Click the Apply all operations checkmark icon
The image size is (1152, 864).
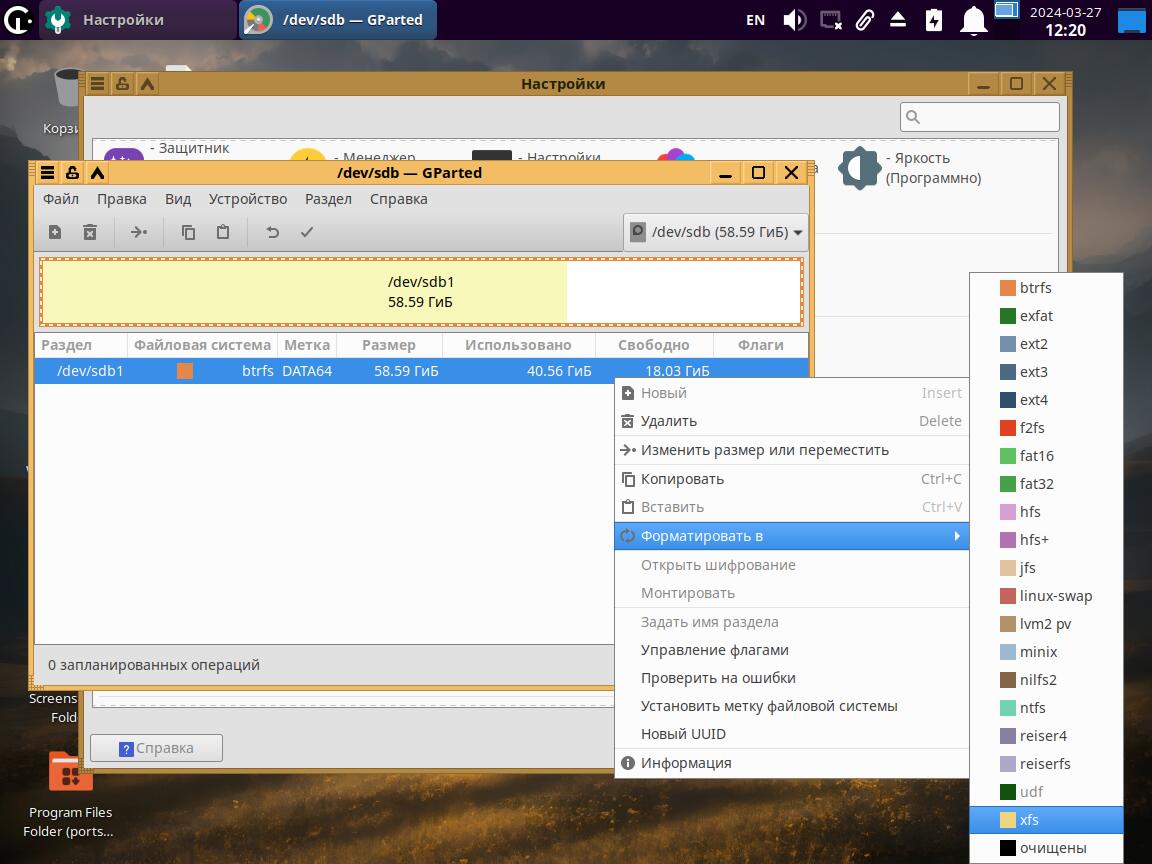pos(307,232)
